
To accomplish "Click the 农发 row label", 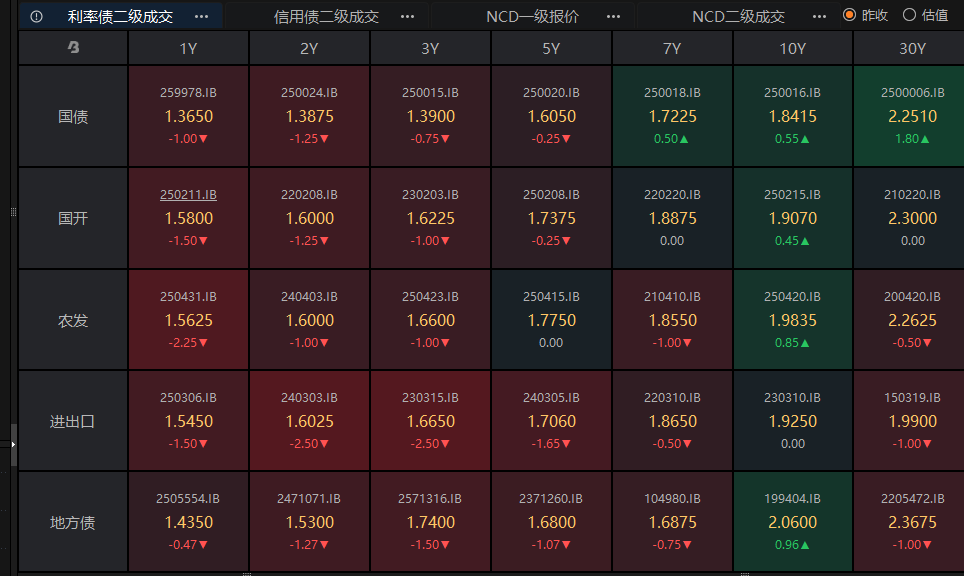I will [x=73, y=320].
